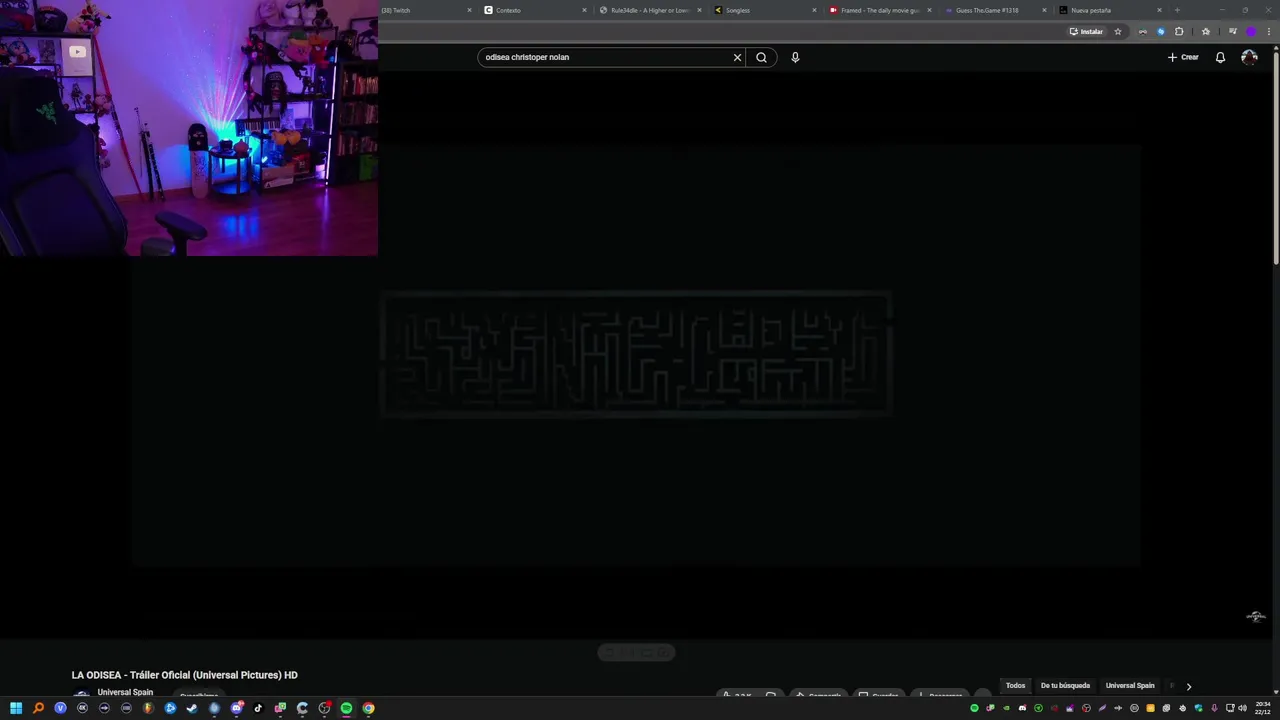Screen dimensions: 1280x720
Task: Open the Chrome three-dot menu
Action: pyautogui.click(x=1268, y=31)
